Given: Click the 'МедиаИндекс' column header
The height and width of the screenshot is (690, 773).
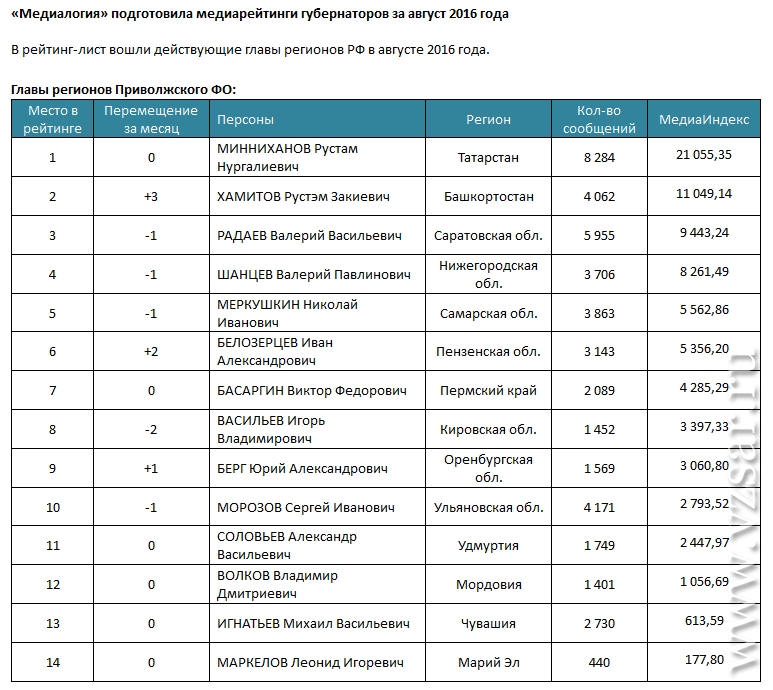Looking at the screenshot, I should pos(704,119).
